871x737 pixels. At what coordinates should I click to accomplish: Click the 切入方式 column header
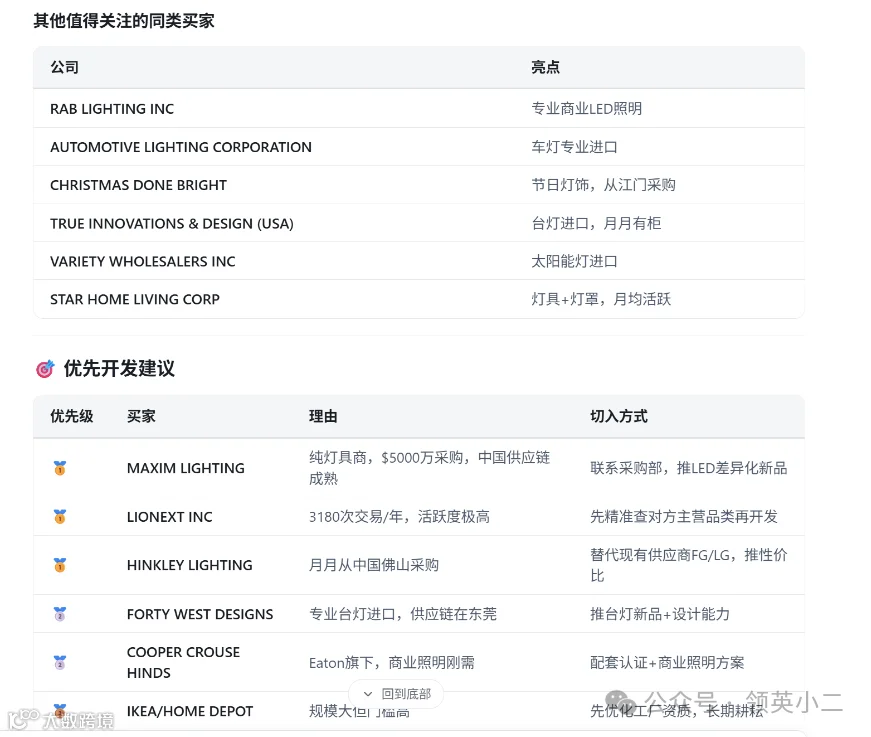[619, 416]
